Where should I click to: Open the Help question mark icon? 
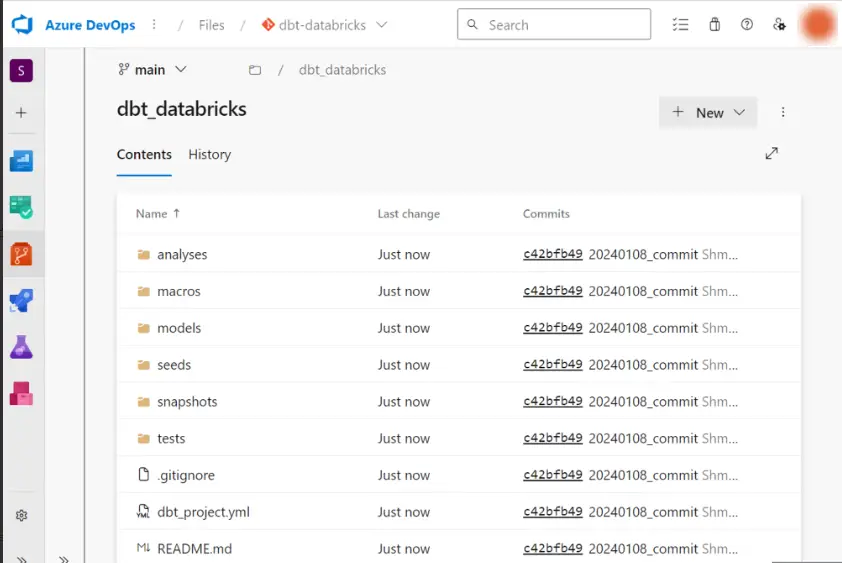coord(746,25)
